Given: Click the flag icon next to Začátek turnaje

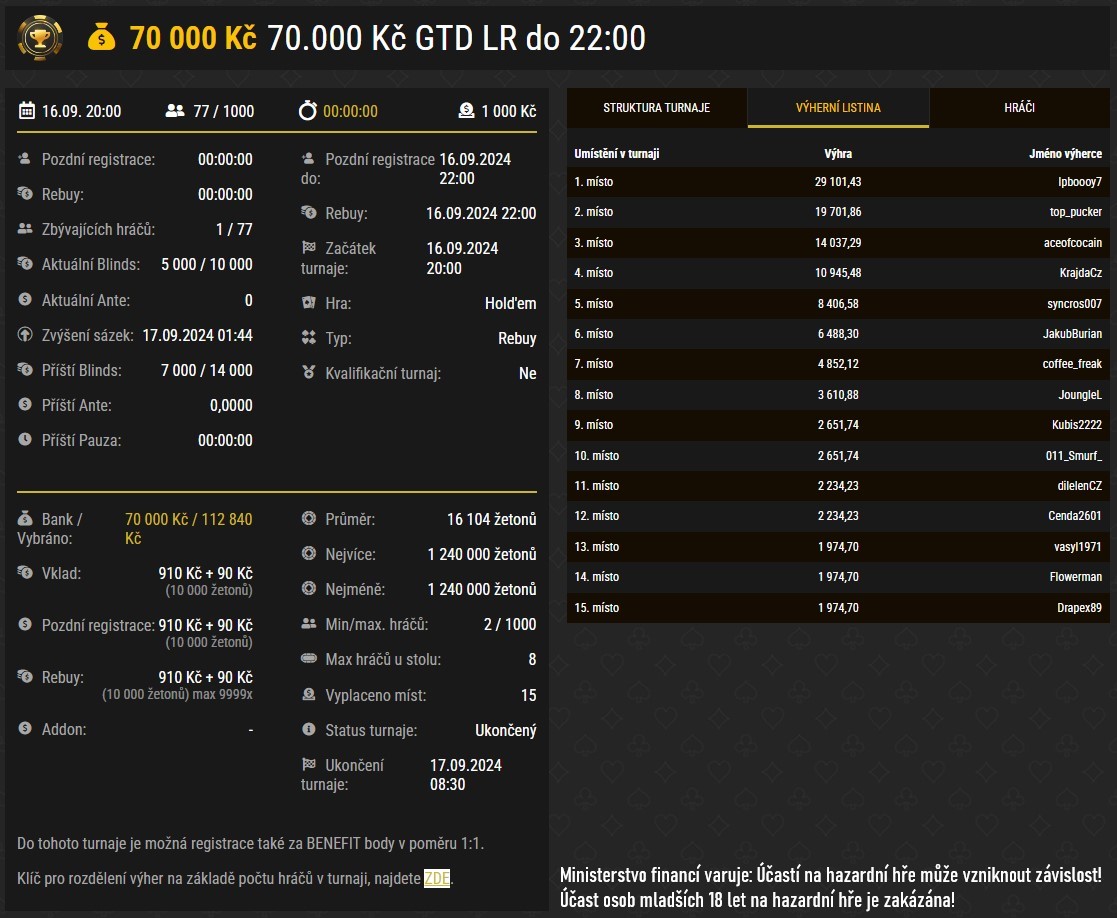Looking at the screenshot, I should click(x=308, y=247).
